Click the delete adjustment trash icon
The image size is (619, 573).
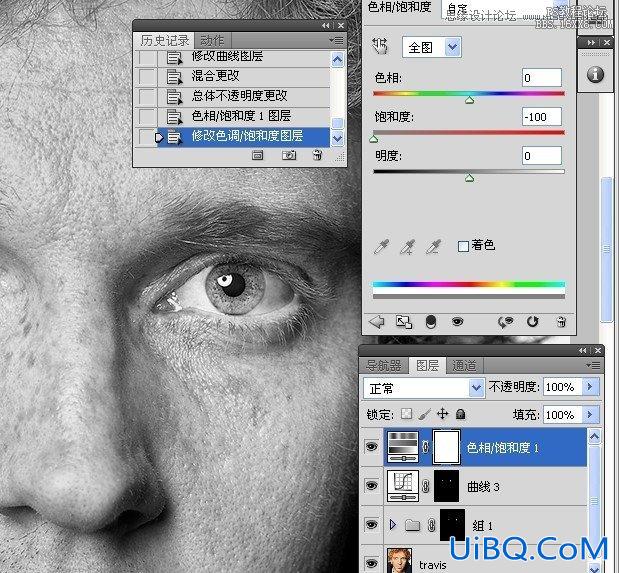click(561, 322)
